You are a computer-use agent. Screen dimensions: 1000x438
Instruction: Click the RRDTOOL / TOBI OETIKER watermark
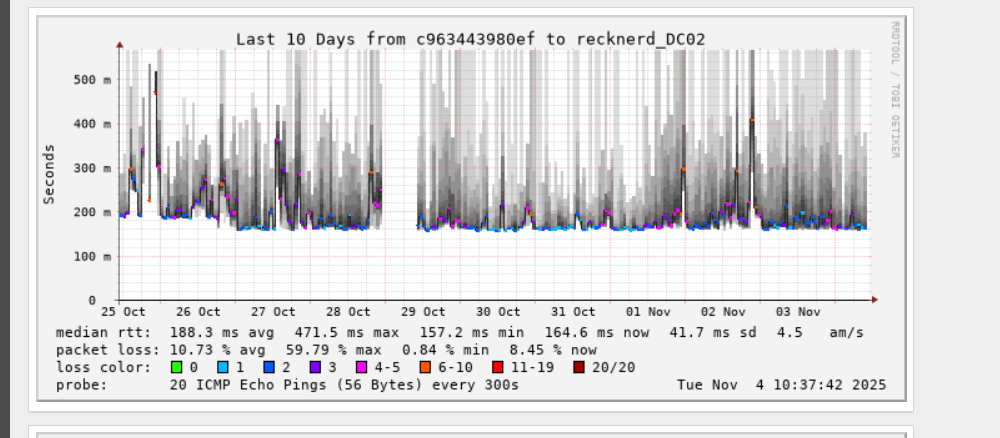pyautogui.click(x=895, y=90)
